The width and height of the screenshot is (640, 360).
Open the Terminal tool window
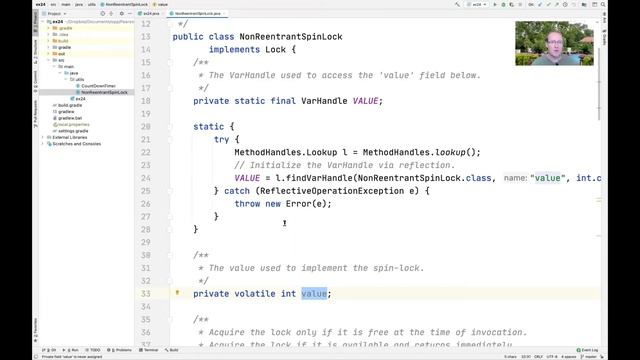[148, 350]
